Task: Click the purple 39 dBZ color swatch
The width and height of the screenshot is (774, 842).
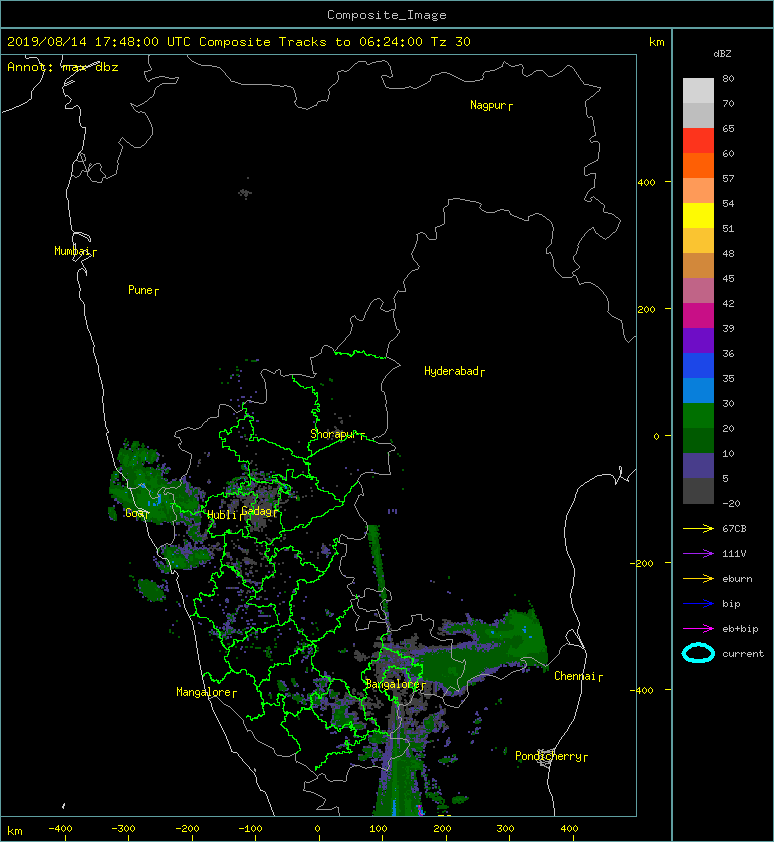Action: 698,340
